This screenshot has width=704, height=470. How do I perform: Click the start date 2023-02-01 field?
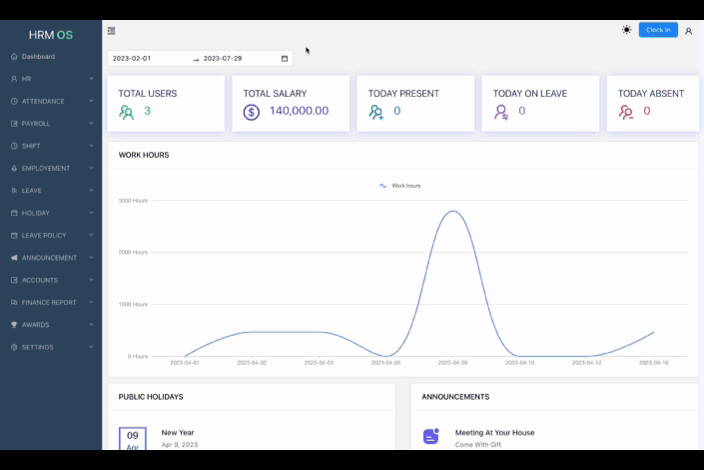(148, 58)
